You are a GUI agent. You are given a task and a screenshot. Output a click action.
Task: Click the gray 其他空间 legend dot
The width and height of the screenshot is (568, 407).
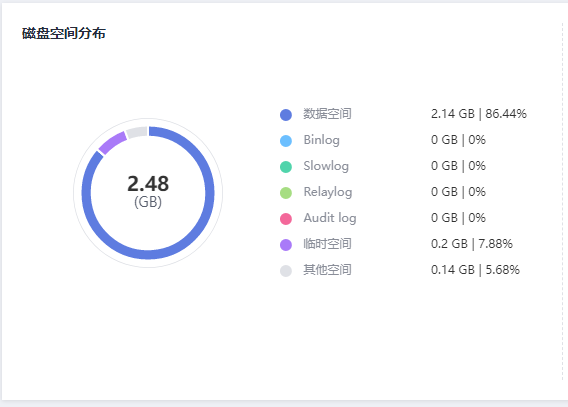(x=286, y=271)
